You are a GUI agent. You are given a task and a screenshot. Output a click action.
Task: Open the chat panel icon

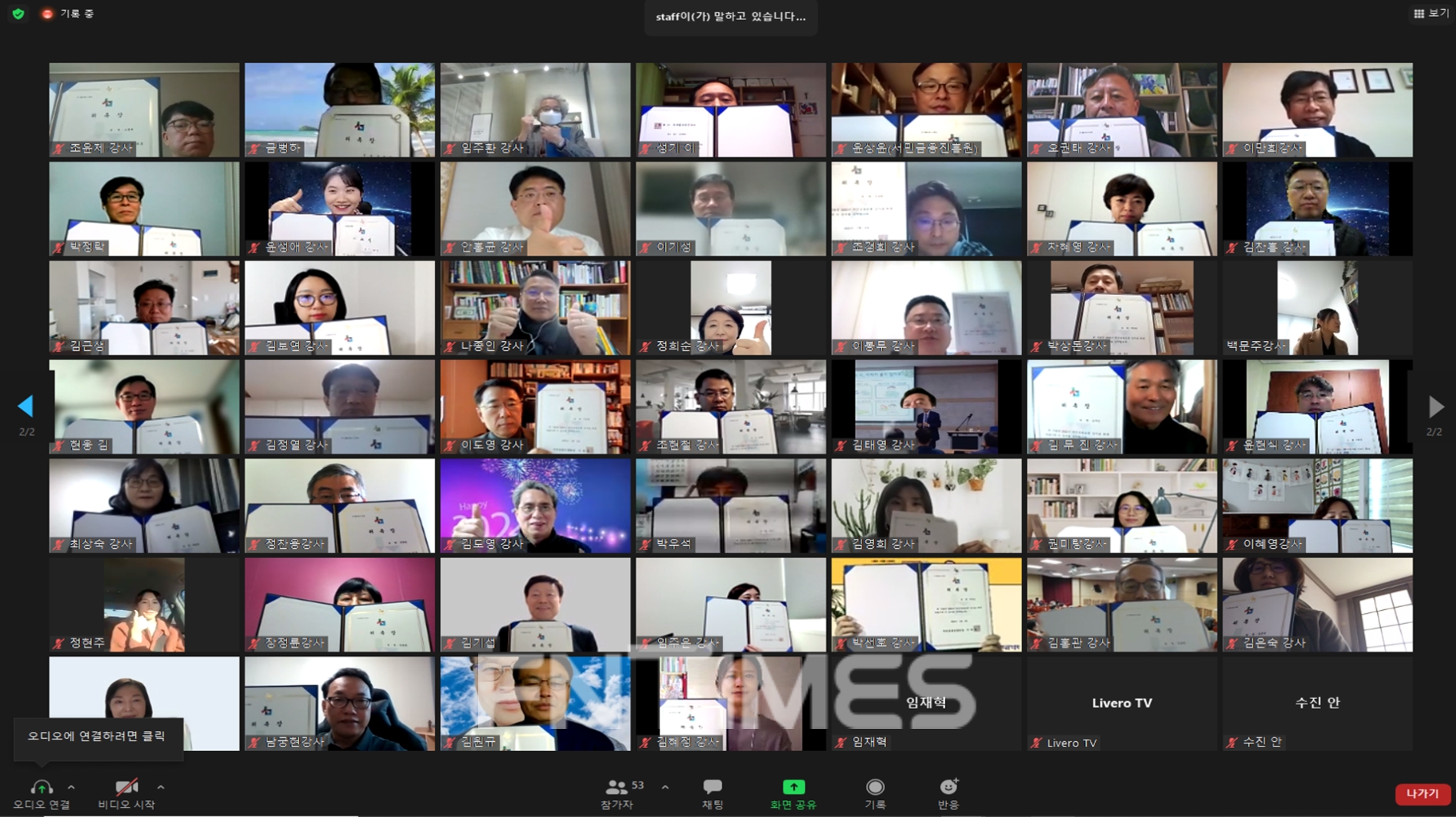pos(713,787)
